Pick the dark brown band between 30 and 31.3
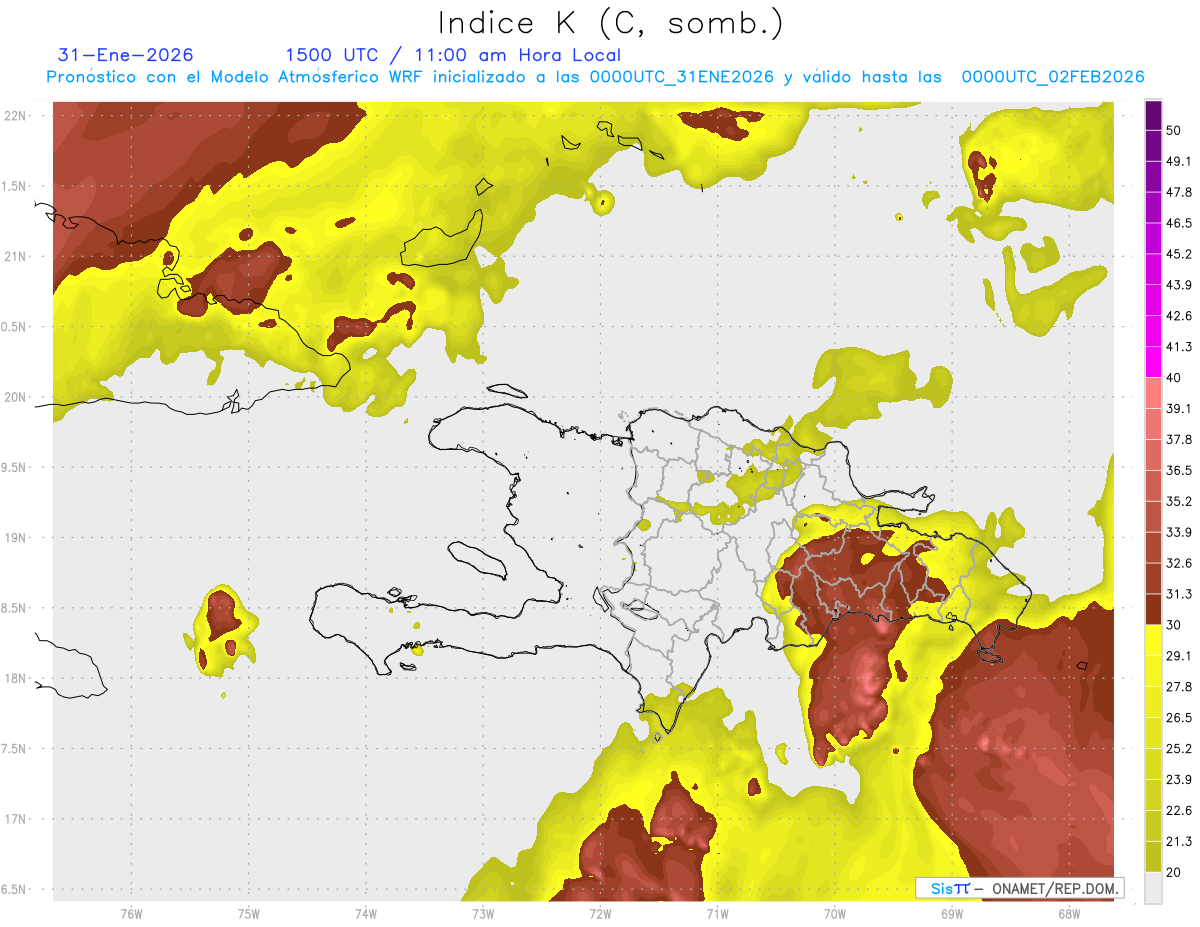The image size is (1200, 927). click(1153, 609)
